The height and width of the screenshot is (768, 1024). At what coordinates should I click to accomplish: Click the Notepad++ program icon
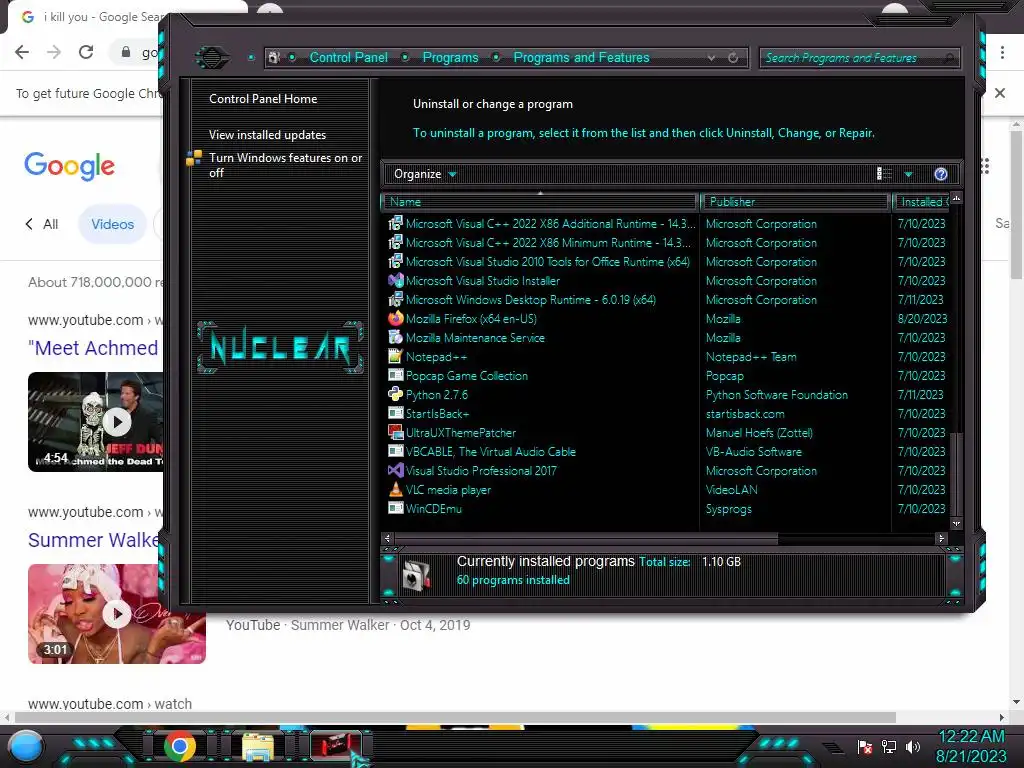tap(395, 357)
